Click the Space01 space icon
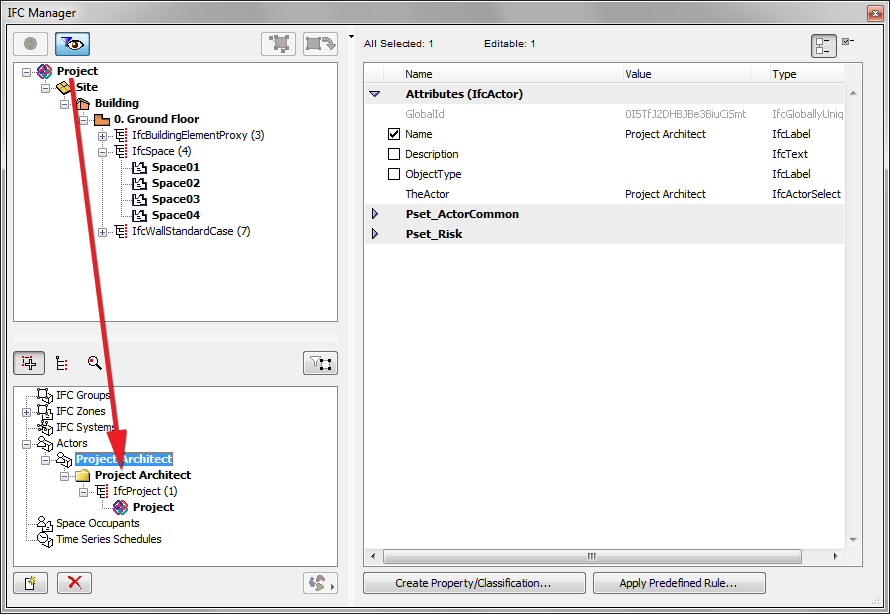 (x=140, y=167)
